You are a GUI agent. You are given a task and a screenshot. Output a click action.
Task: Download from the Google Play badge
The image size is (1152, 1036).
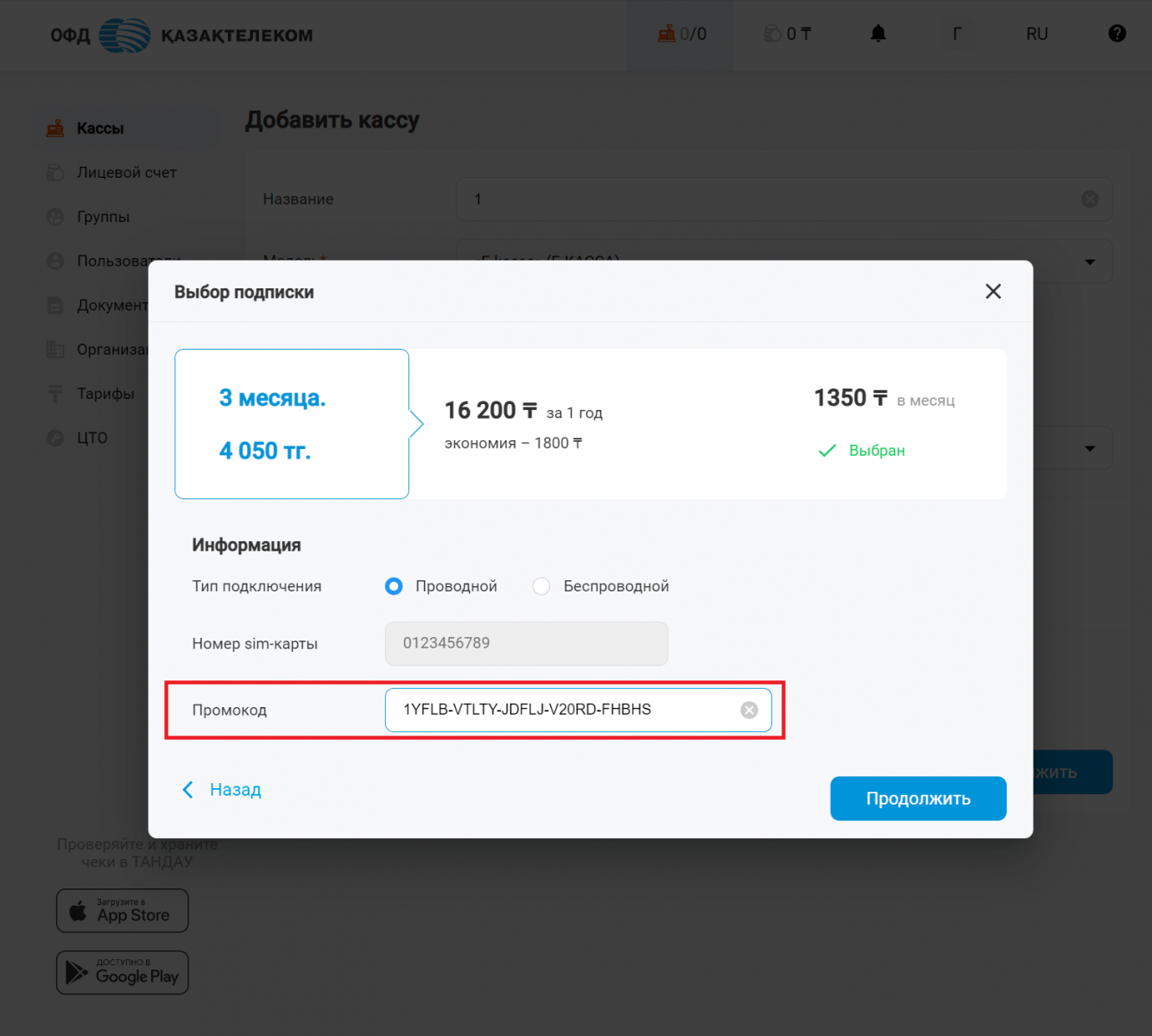click(123, 973)
